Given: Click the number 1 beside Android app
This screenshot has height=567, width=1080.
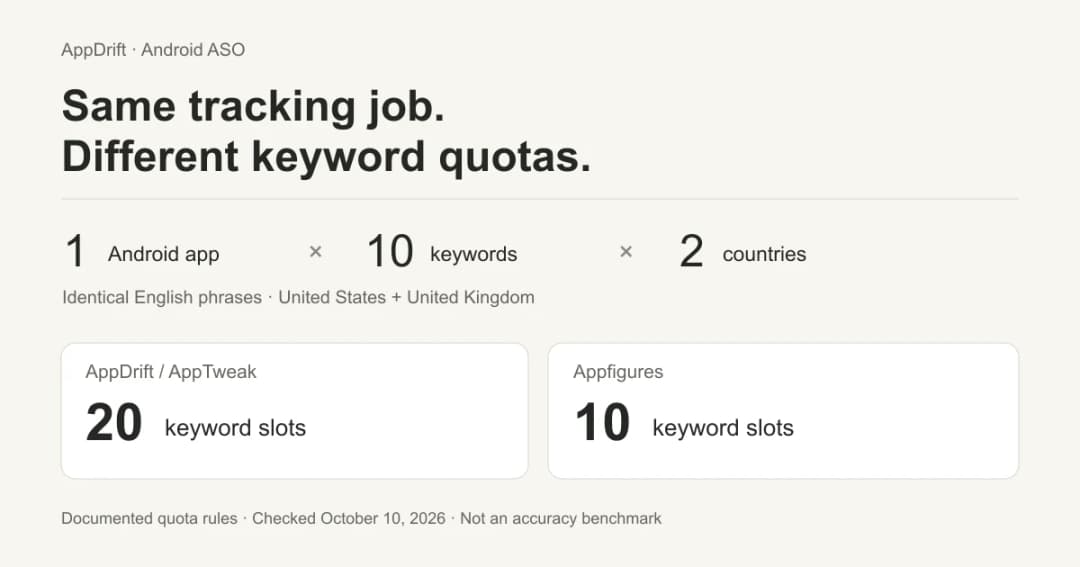Looking at the screenshot, I should pos(75,251).
